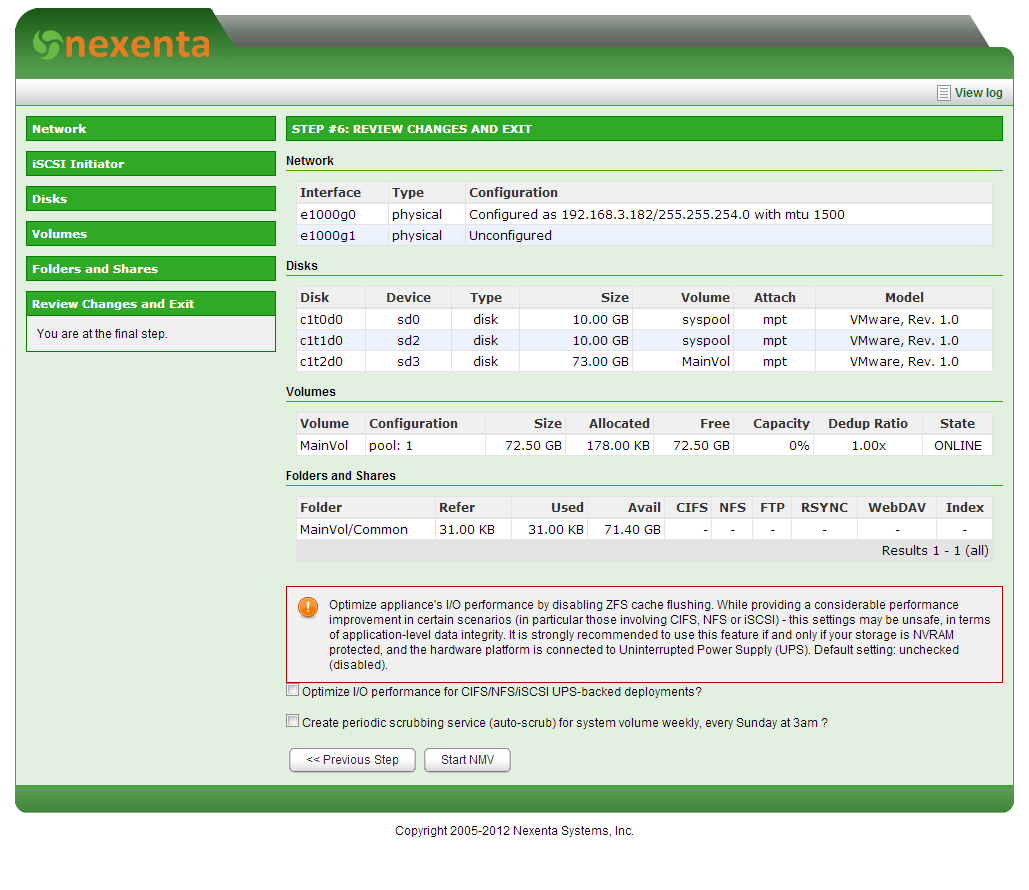
Task: Click the Index column header
Action: point(965,507)
